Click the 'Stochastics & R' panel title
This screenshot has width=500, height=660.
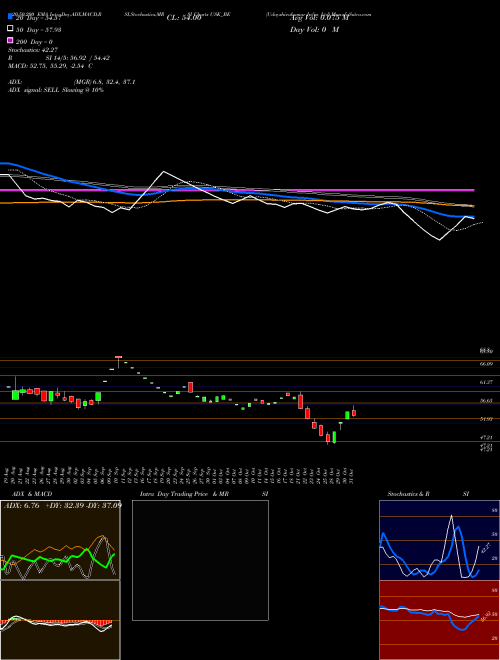[x=409, y=494]
